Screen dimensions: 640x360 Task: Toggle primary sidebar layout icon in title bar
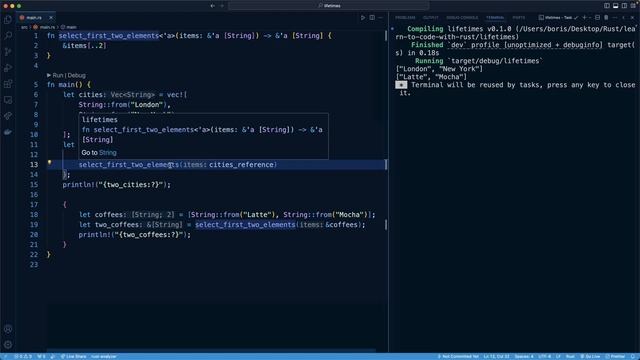[x=607, y=6]
